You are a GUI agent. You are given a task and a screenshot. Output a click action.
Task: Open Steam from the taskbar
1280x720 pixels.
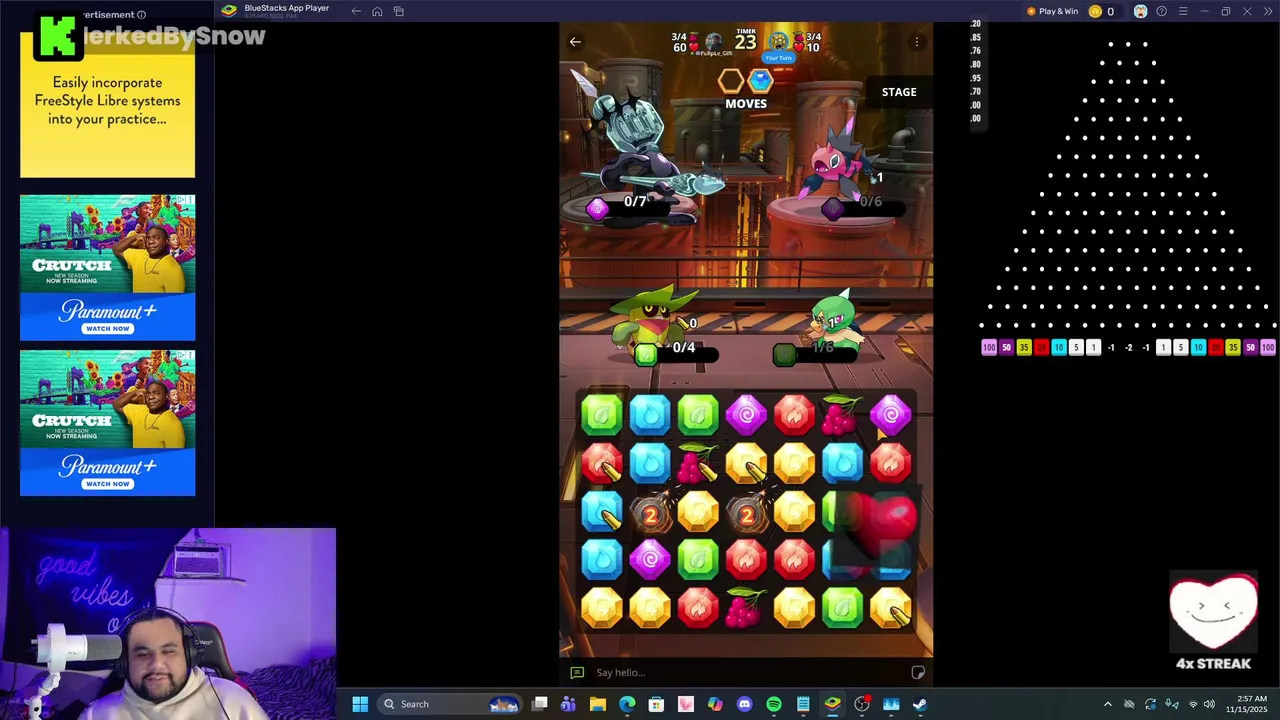tap(920, 704)
